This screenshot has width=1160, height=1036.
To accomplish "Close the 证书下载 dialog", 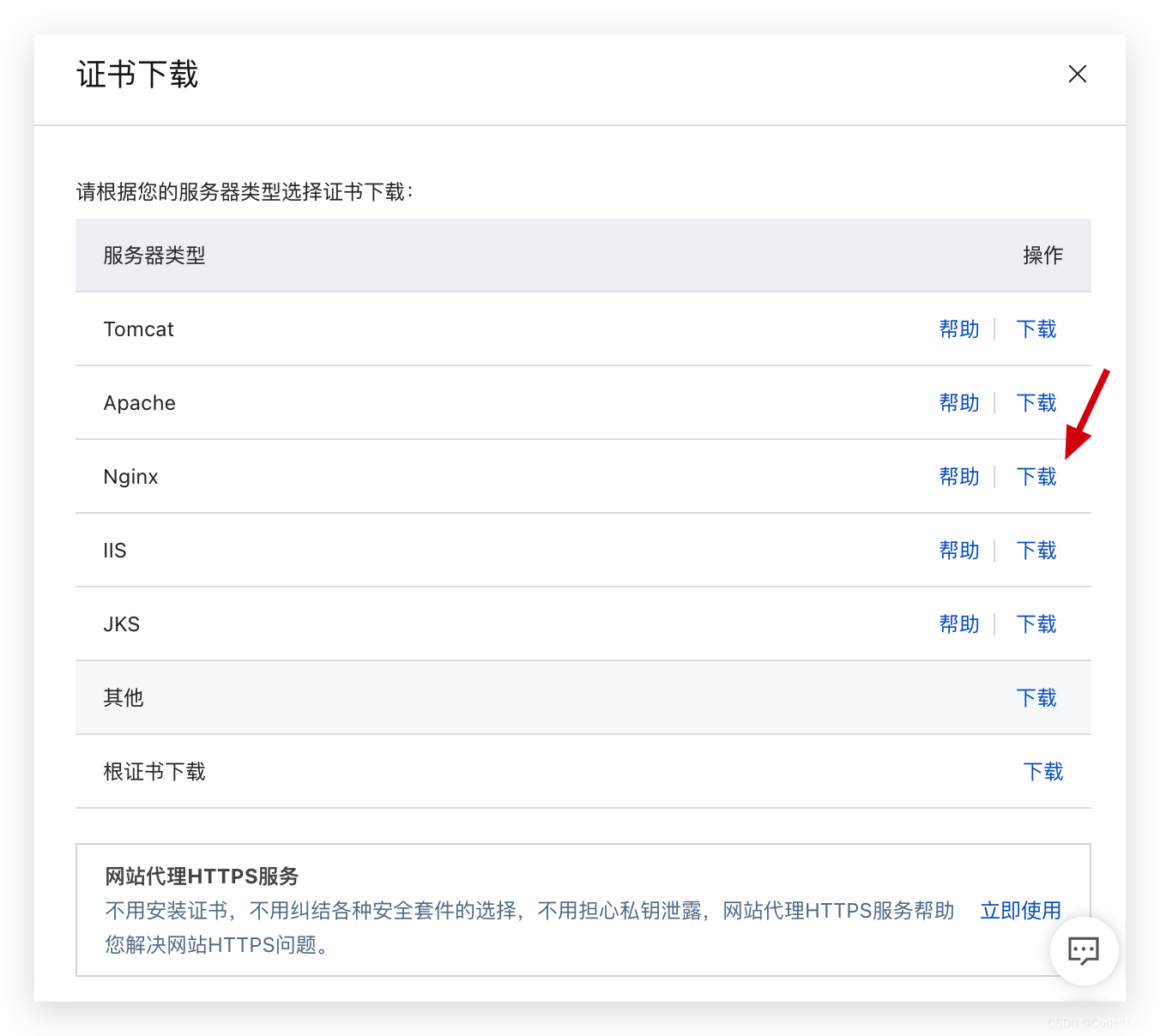I will (1078, 74).
